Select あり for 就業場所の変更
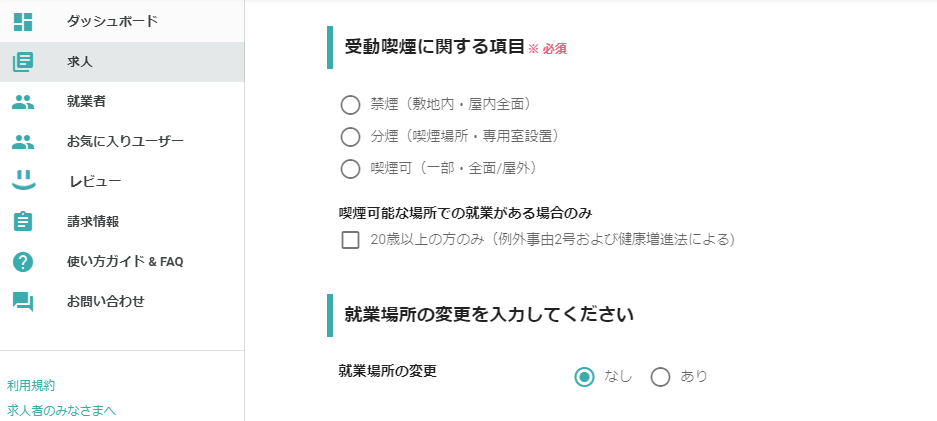This screenshot has width=937, height=421. click(660, 377)
